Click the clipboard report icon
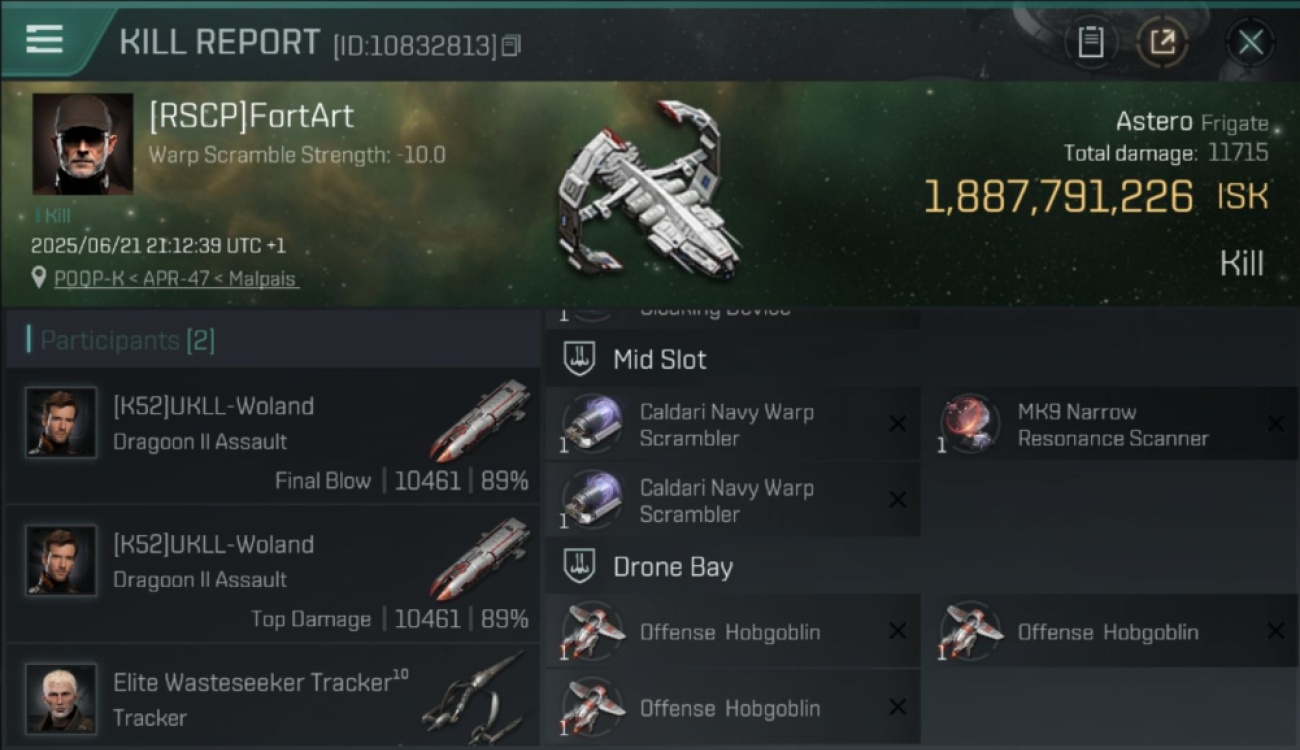The height and width of the screenshot is (750, 1300). (x=1090, y=42)
